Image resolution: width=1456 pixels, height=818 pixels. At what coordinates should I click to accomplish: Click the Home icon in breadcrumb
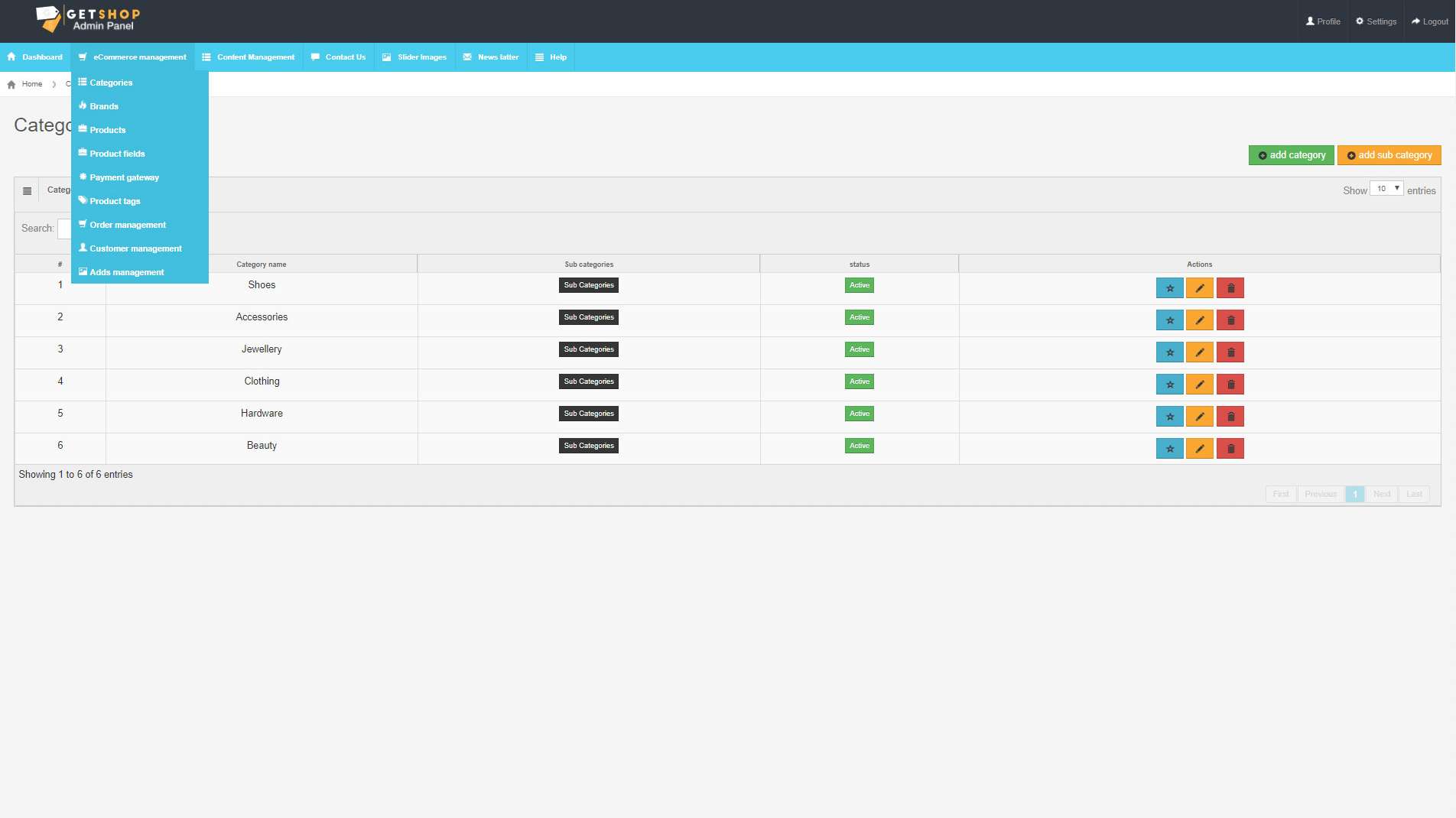(x=11, y=85)
